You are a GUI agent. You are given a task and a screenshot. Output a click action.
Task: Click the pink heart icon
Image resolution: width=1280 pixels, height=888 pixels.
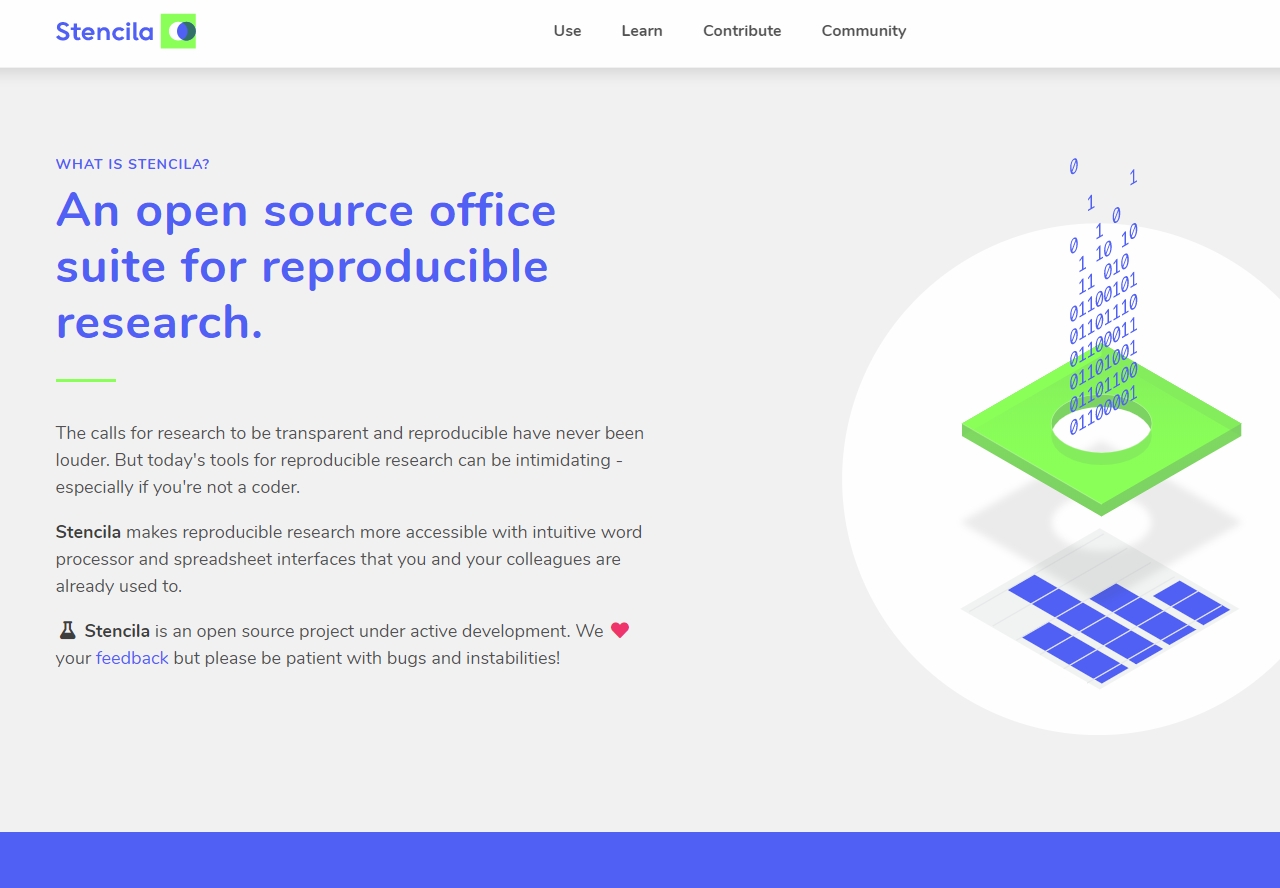tap(620, 630)
